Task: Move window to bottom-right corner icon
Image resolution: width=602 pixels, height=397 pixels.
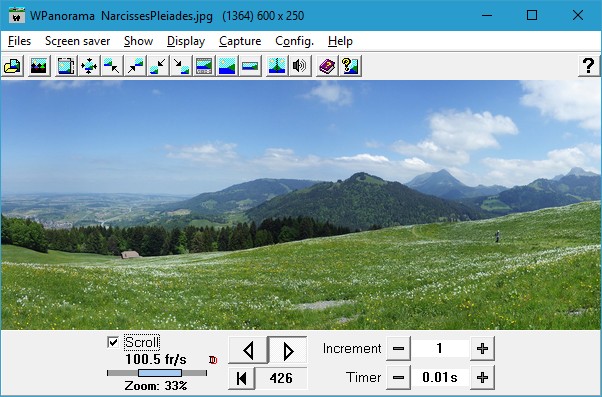Action: coord(181,66)
